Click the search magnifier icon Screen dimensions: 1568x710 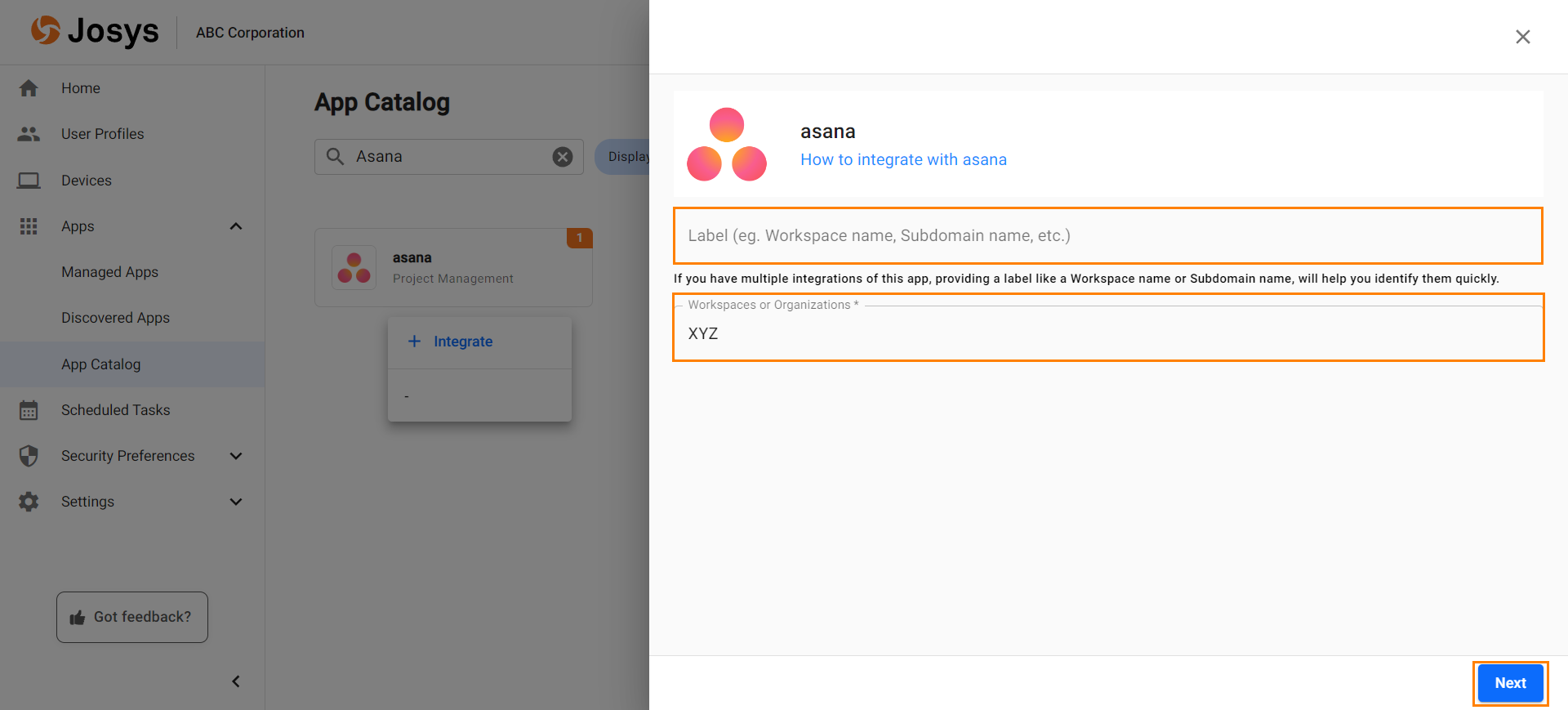pos(335,156)
